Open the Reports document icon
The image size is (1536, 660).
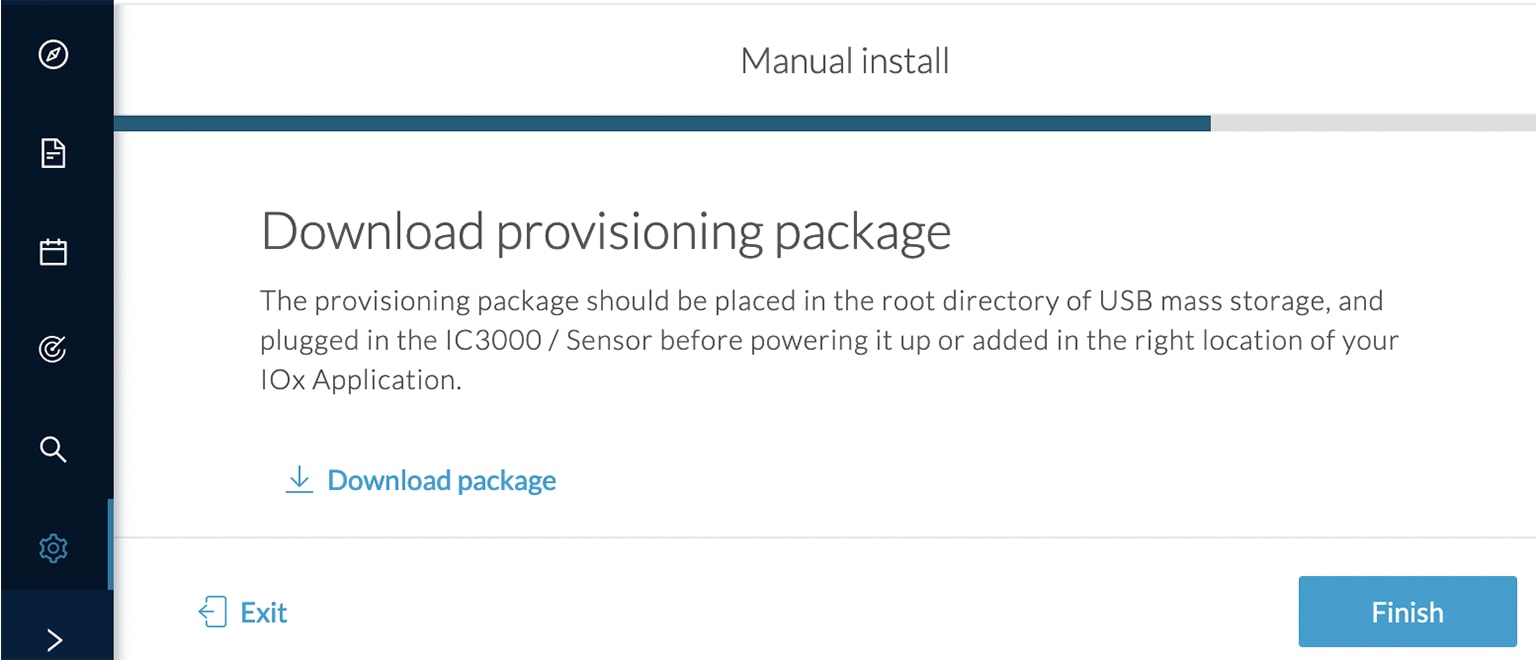(x=53, y=153)
